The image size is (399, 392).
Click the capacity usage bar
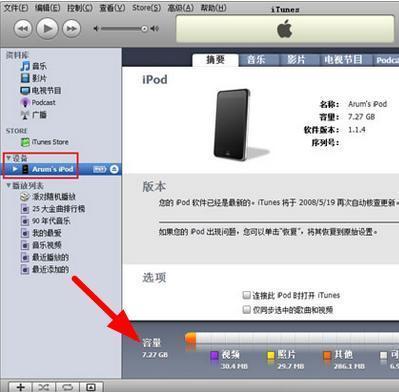(292, 339)
